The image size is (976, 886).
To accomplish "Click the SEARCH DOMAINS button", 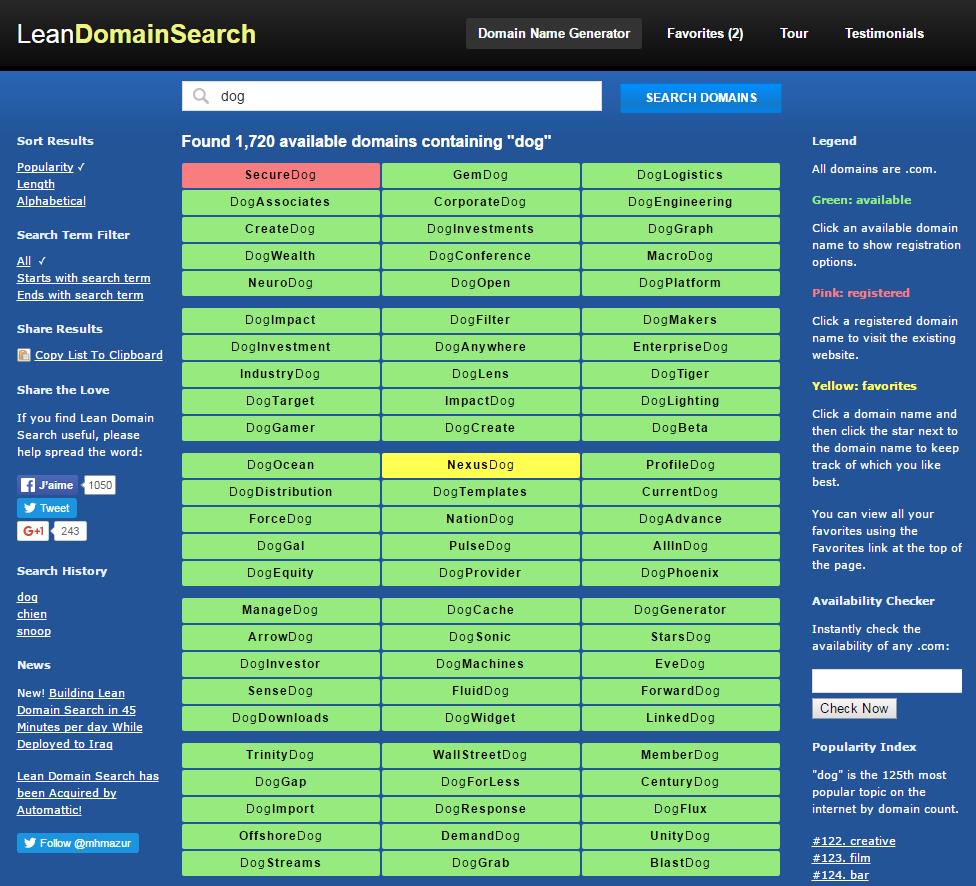I will [x=701, y=98].
